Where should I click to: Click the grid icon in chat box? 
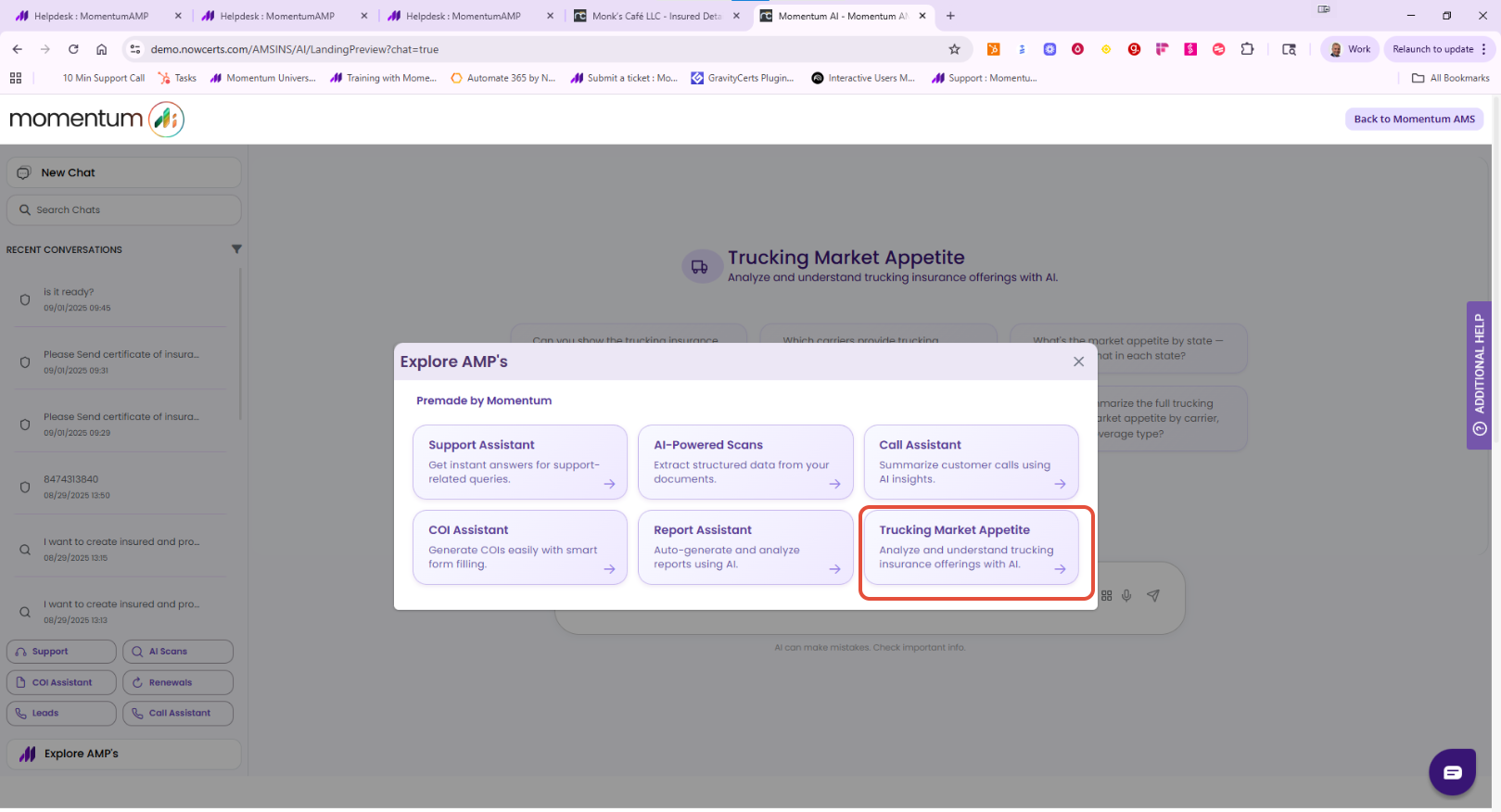[1106, 595]
